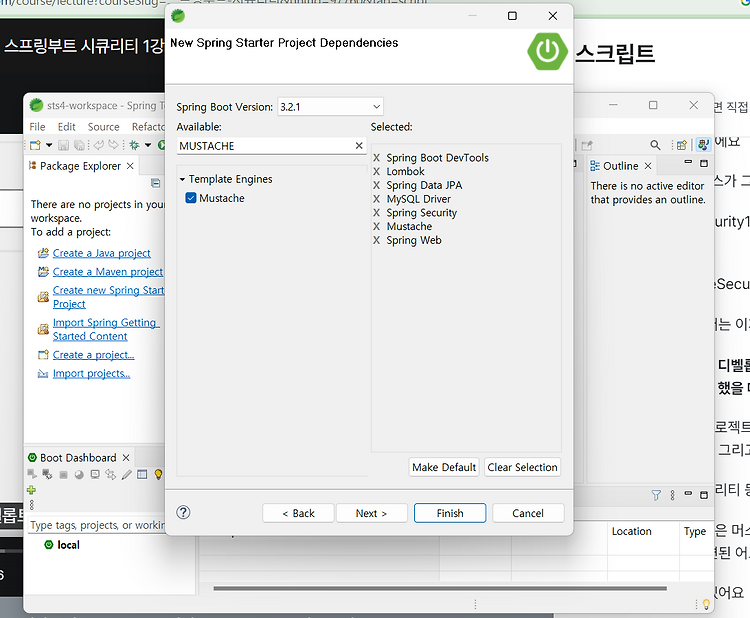Open the New wizard dropdown arrow
This screenshot has width=750, height=618.
(49, 145)
